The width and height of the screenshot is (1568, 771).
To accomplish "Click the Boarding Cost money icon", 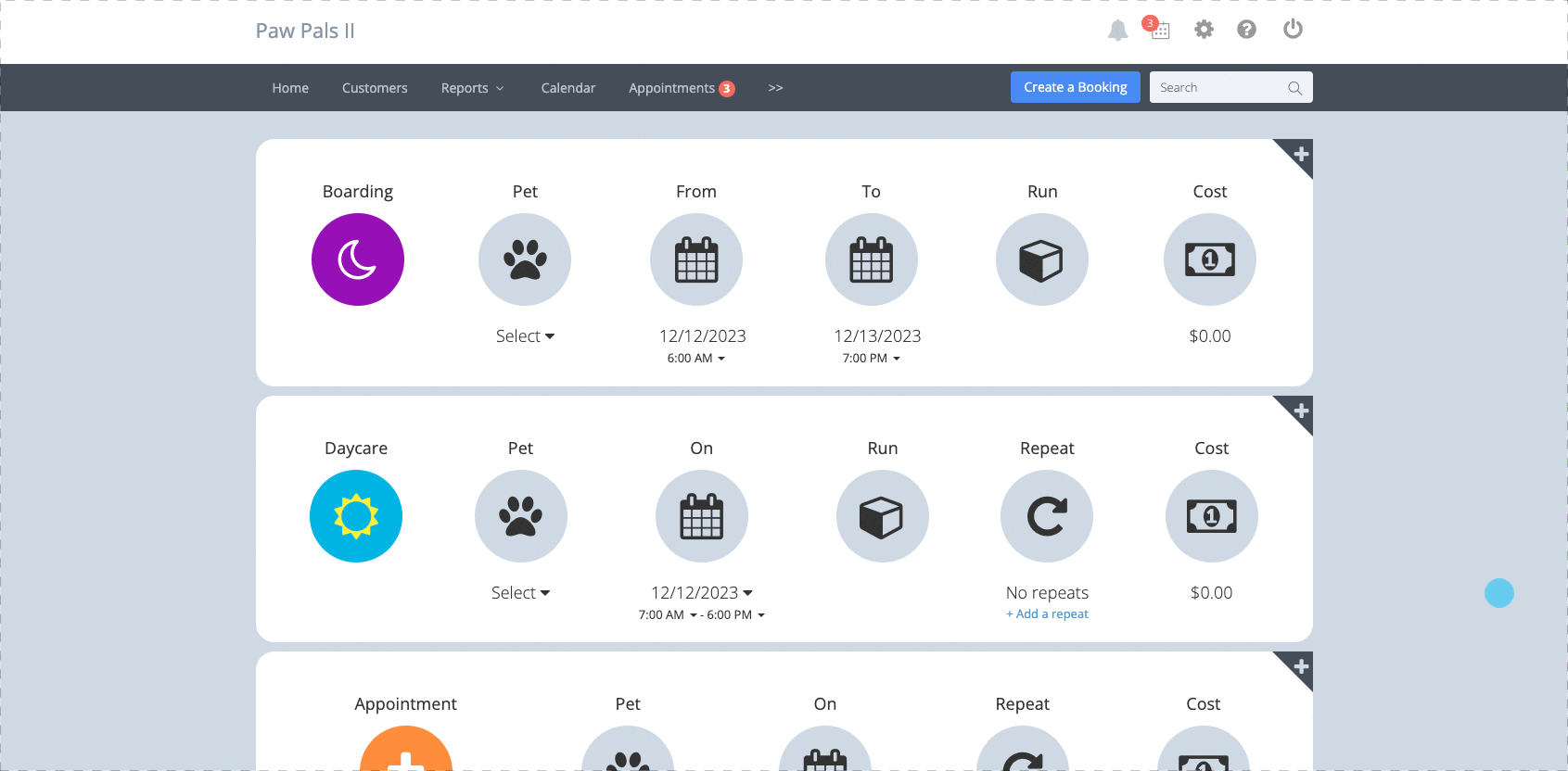I will click(x=1210, y=259).
